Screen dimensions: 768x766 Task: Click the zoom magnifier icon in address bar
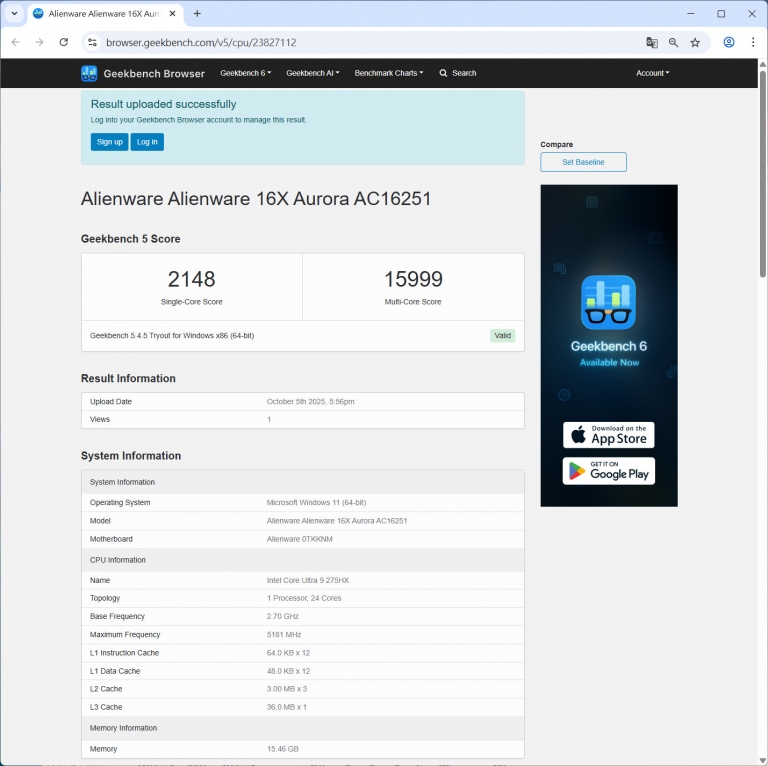click(674, 43)
